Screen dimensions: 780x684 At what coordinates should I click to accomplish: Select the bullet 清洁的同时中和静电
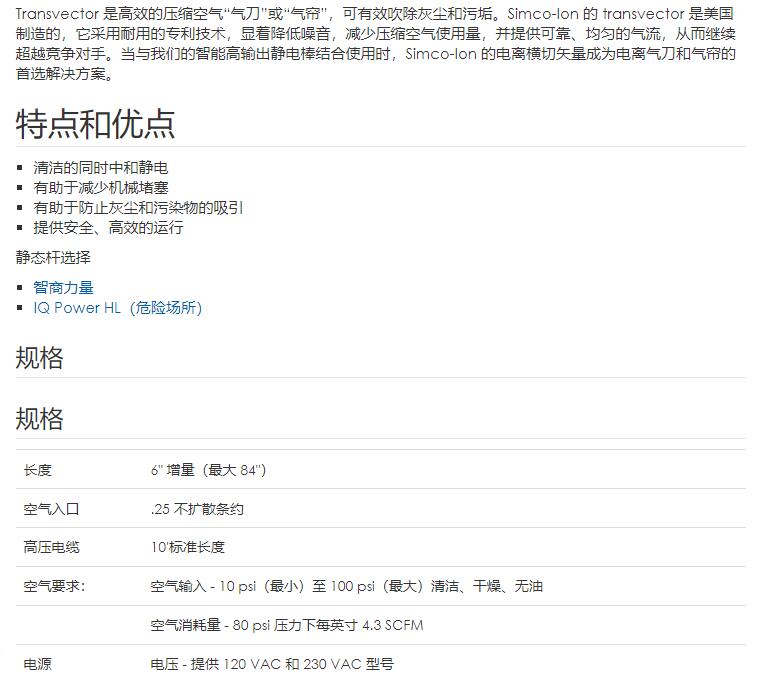point(100,168)
